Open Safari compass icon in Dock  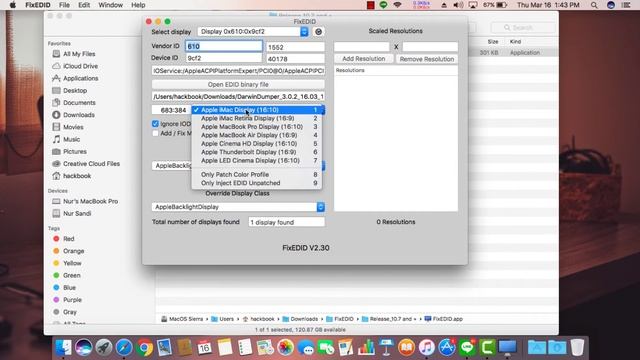pyautogui.click(x=124, y=348)
